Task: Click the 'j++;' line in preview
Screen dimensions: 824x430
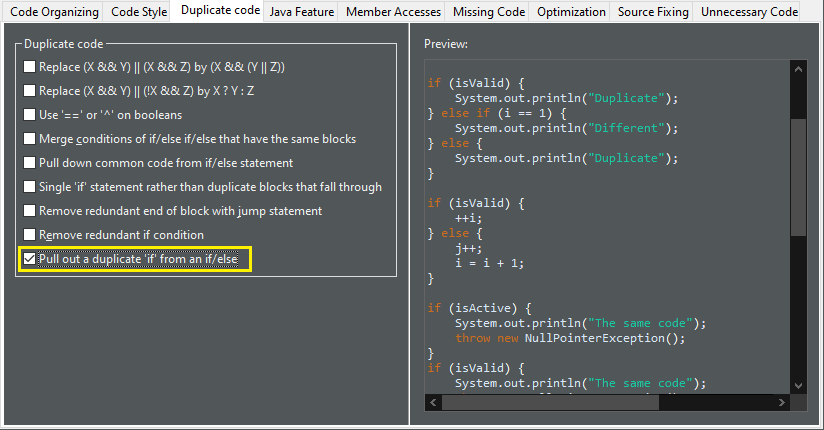Action: point(468,248)
